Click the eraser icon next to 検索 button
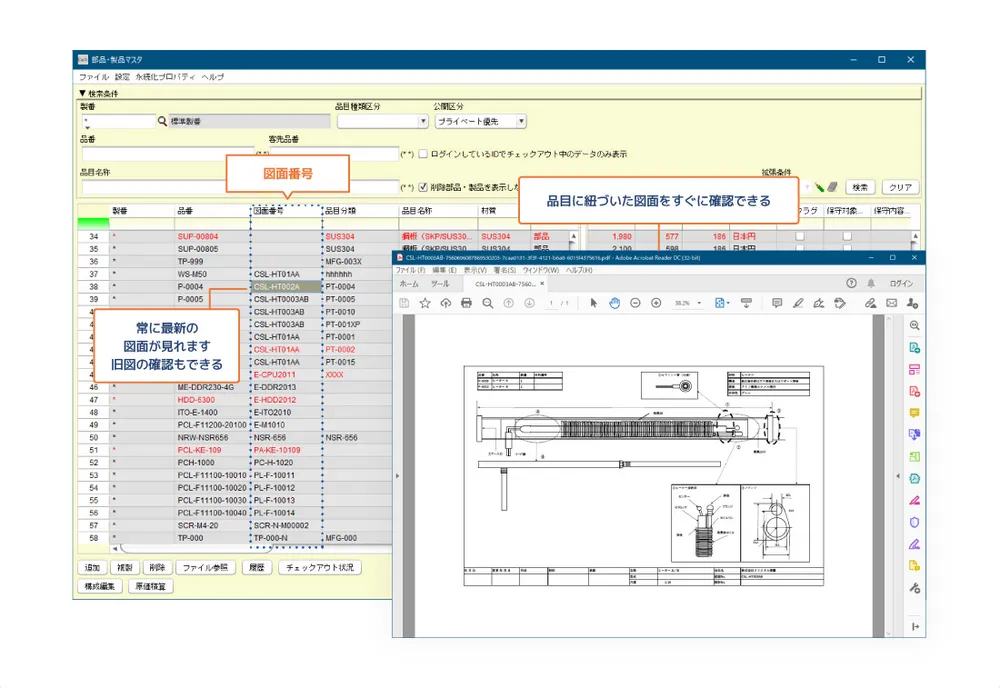This screenshot has width=1000, height=688. click(832, 187)
